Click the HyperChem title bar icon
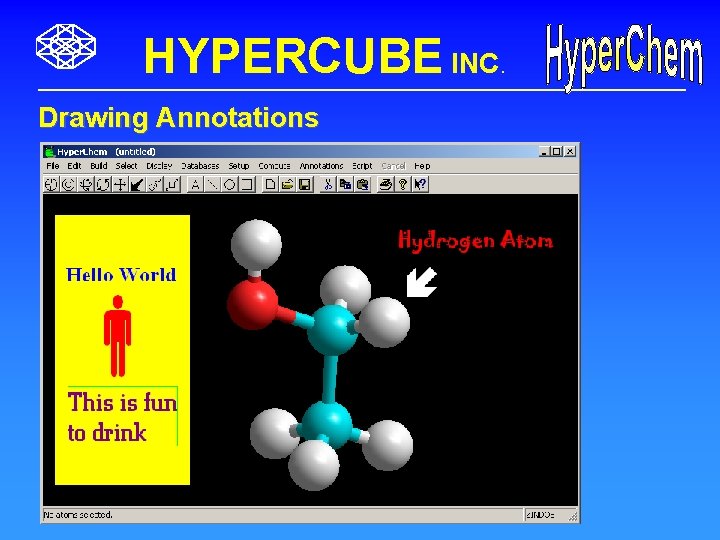The width and height of the screenshot is (720, 540). tap(49, 152)
